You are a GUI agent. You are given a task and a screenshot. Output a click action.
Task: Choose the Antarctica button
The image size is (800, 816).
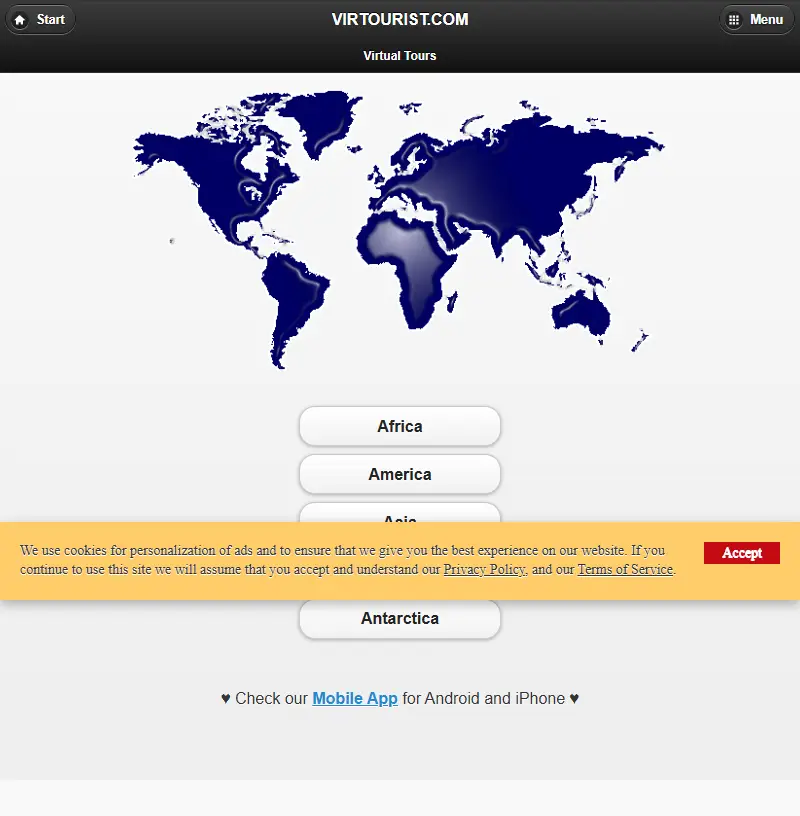(400, 618)
